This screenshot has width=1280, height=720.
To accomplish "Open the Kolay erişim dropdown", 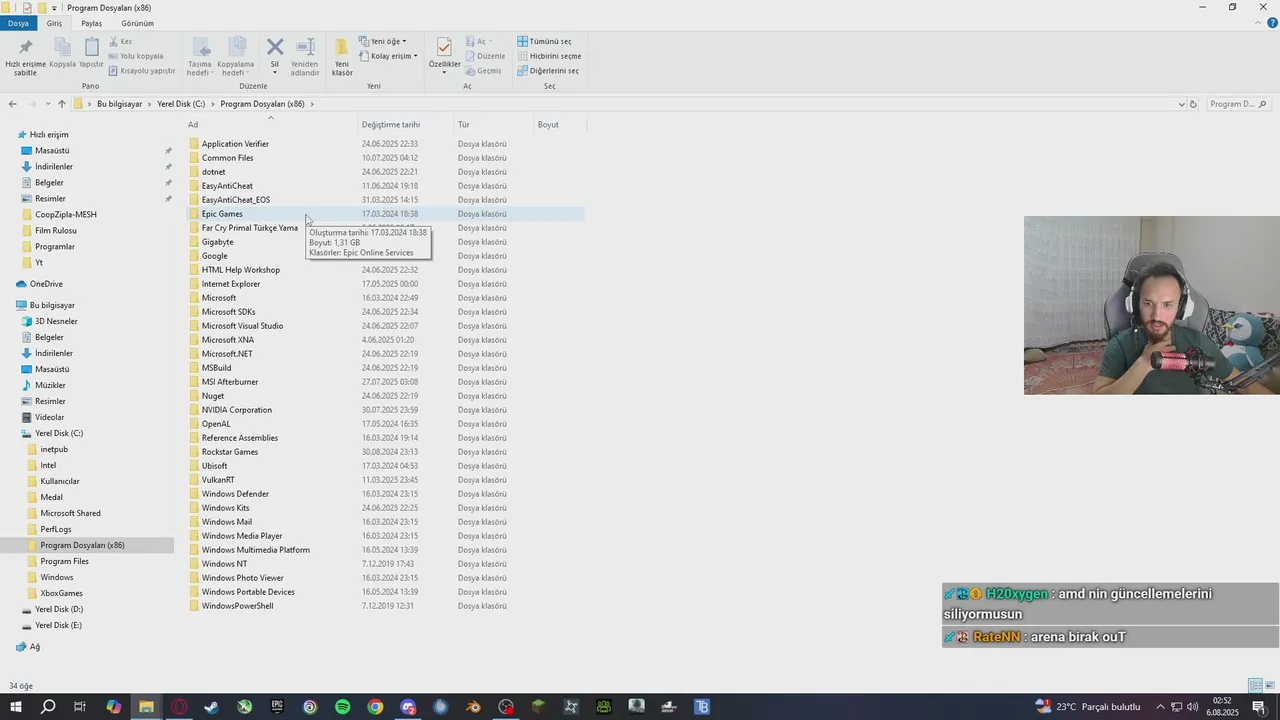I will coord(388,56).
